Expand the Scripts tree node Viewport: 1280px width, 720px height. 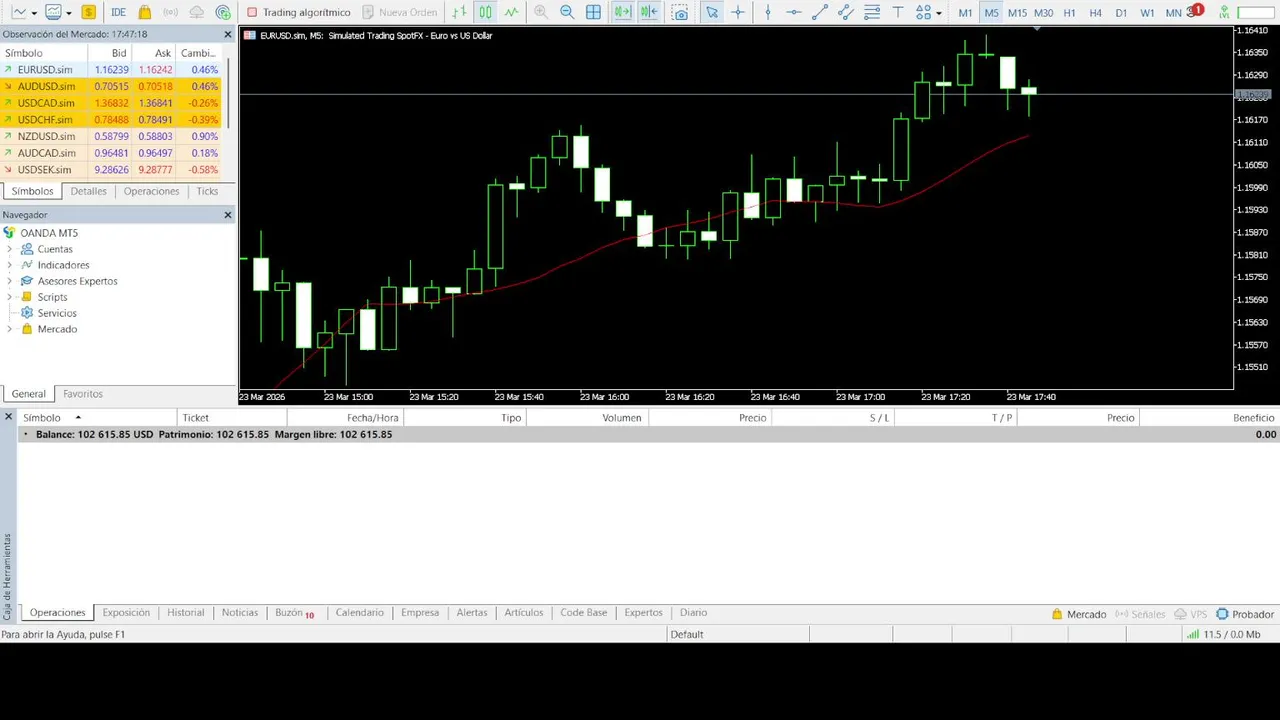click(9, 297)
